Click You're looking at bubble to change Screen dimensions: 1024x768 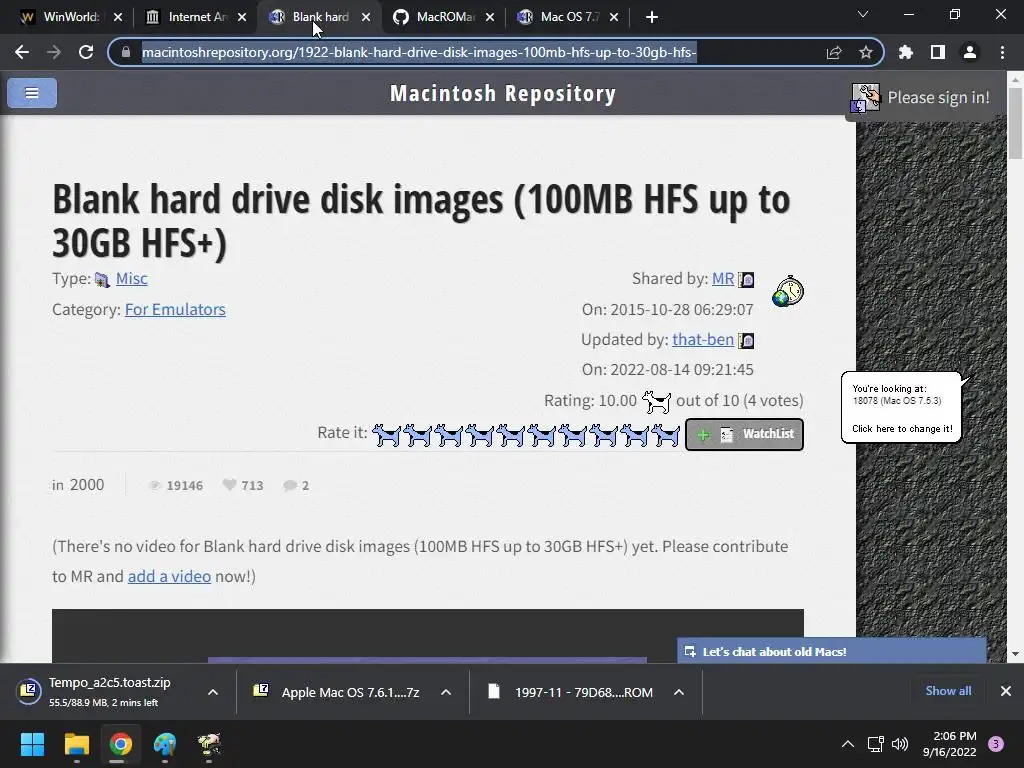[x=902, y=408]
